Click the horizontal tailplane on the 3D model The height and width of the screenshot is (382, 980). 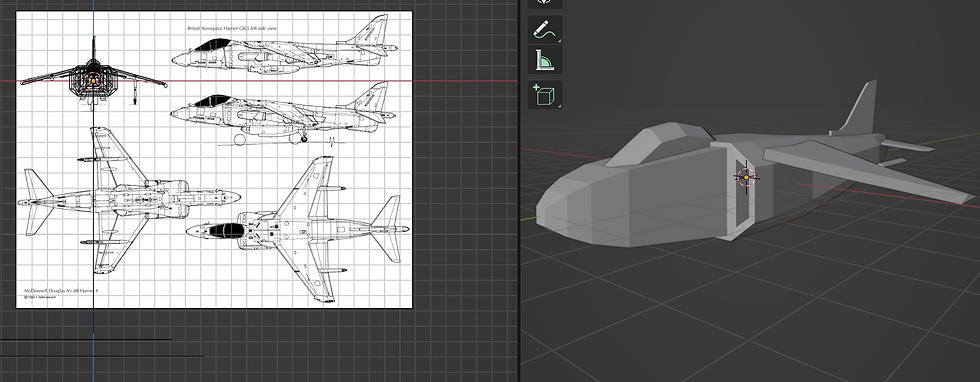click(x=905, y=146)
